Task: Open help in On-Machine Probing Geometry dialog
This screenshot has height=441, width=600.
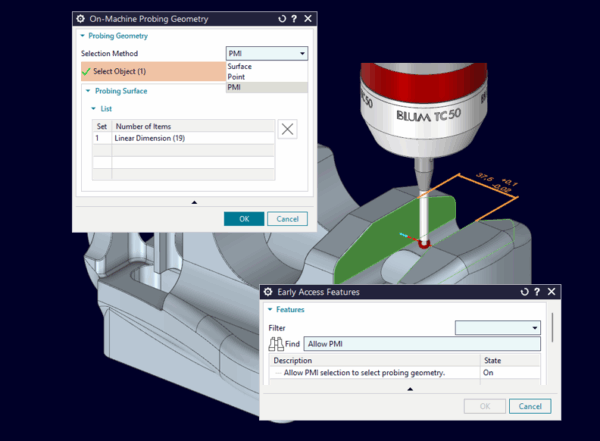Action: 294,19
